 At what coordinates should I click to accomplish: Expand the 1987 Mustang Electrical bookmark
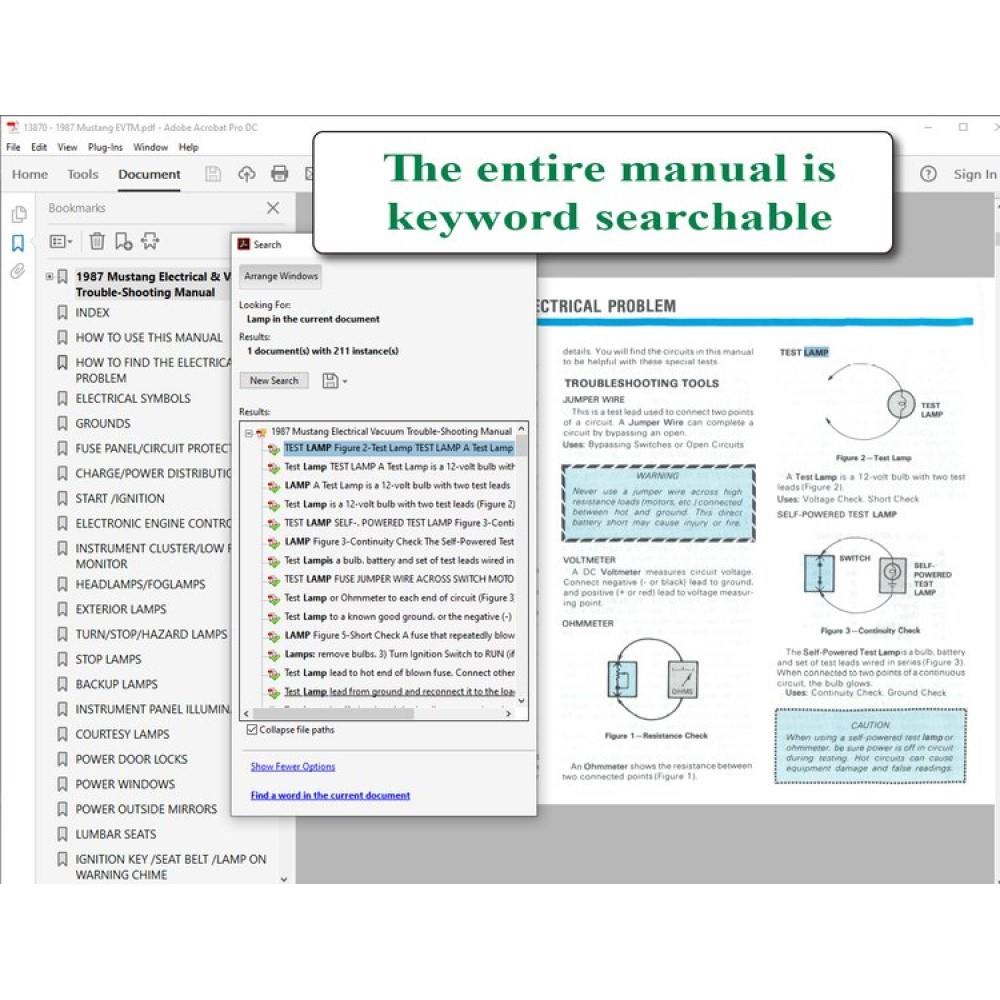(49, 277)
